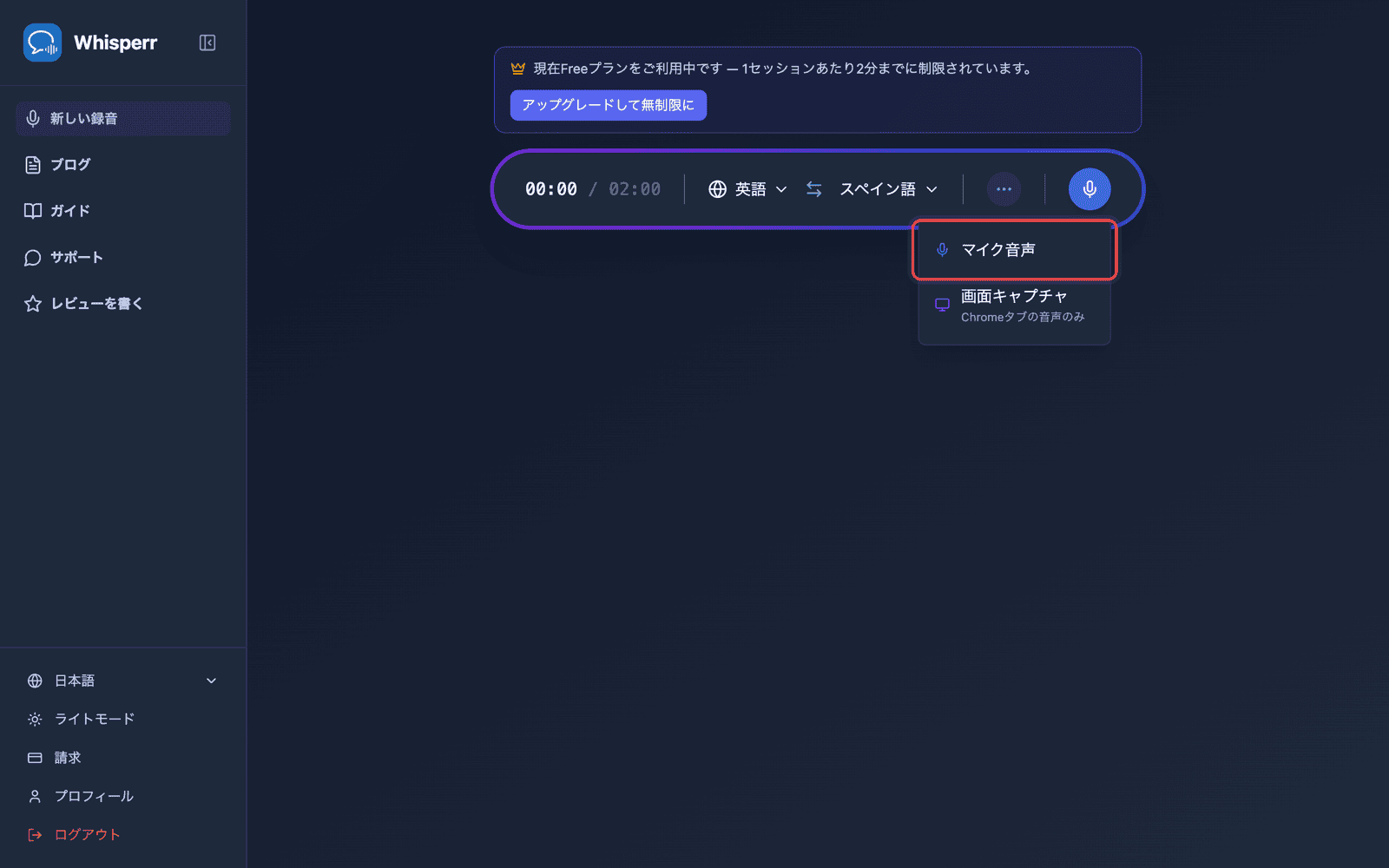Viewport: 1389px width, 868px height.
Task: Start recording with the blue microphone button
Action: click(x=1089, y=189)
